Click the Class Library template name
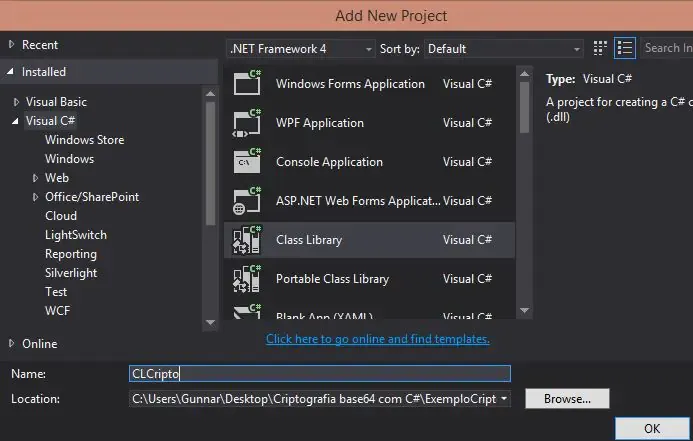The image size is (693, 441). coord(309,240)
